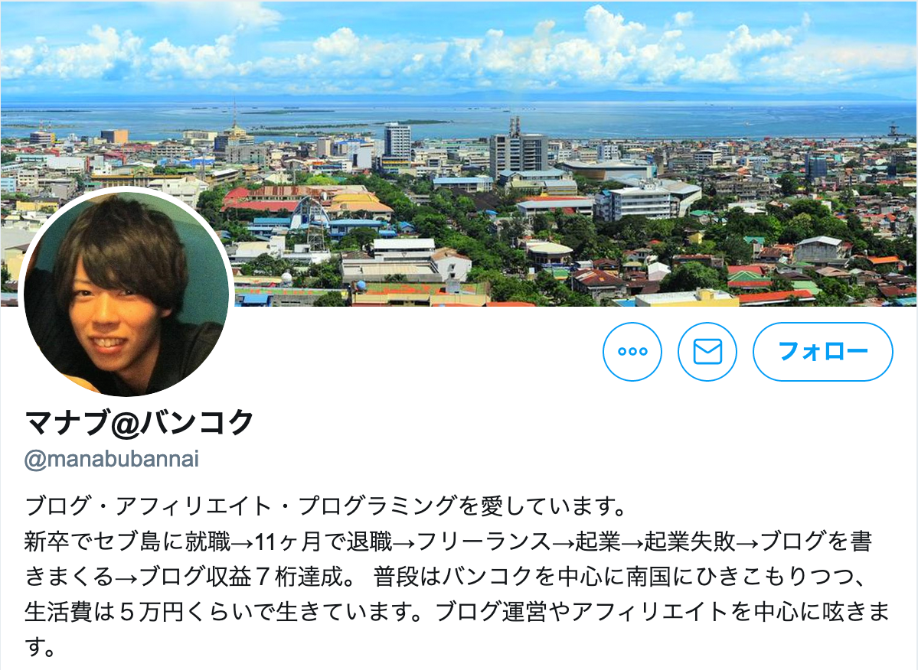The width and height of the screenshot is (918, 670).
Task: Open the city skyline header banner image
Action: [459, 153]
